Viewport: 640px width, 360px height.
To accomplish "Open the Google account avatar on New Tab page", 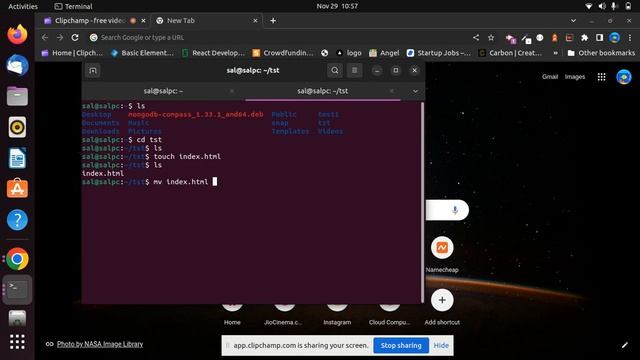I will tap(624, 77).
